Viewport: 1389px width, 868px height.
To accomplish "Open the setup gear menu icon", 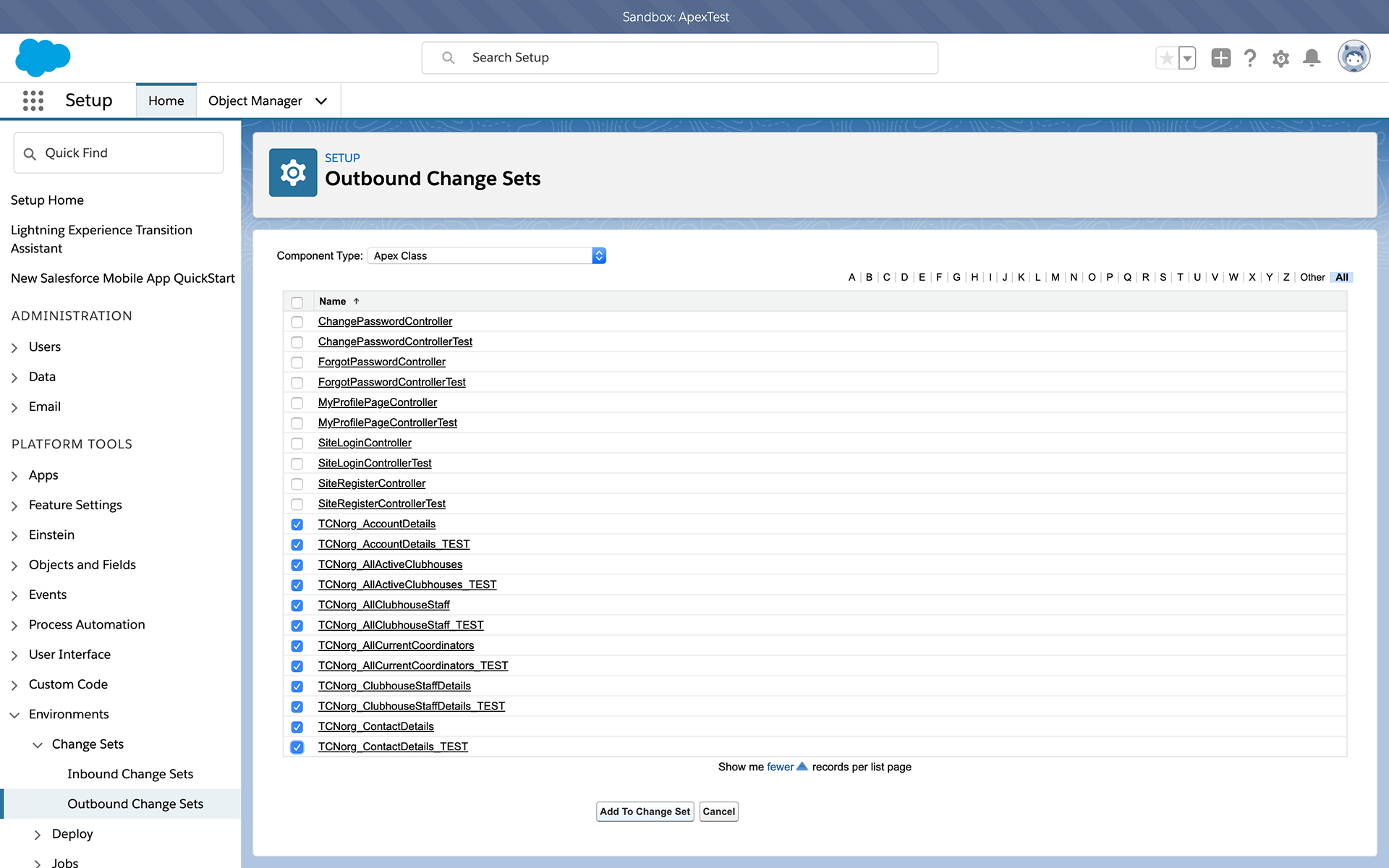I will pyautogui.click(x=1280, y=58).
